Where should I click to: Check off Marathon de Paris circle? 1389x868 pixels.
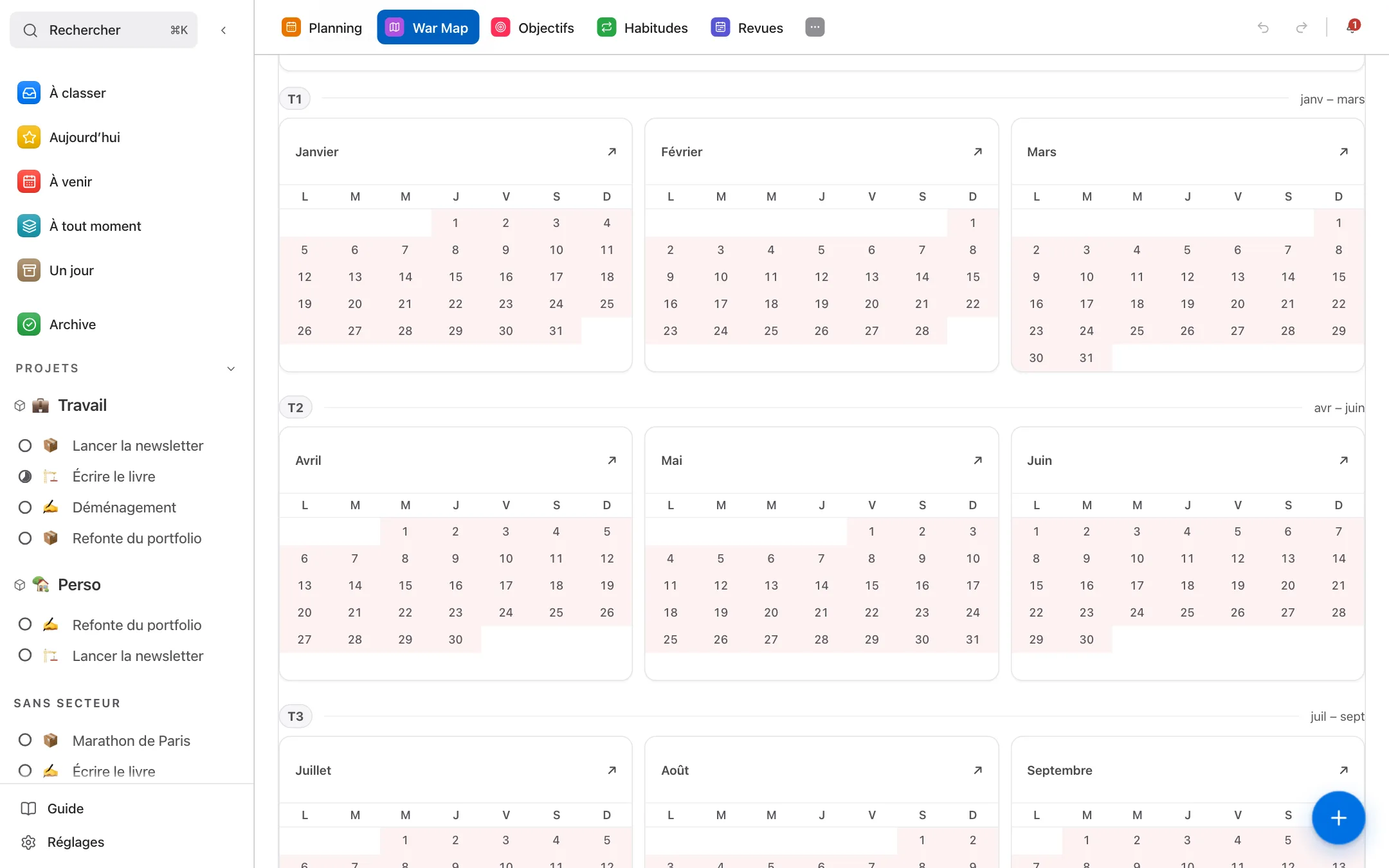point(25,740)
